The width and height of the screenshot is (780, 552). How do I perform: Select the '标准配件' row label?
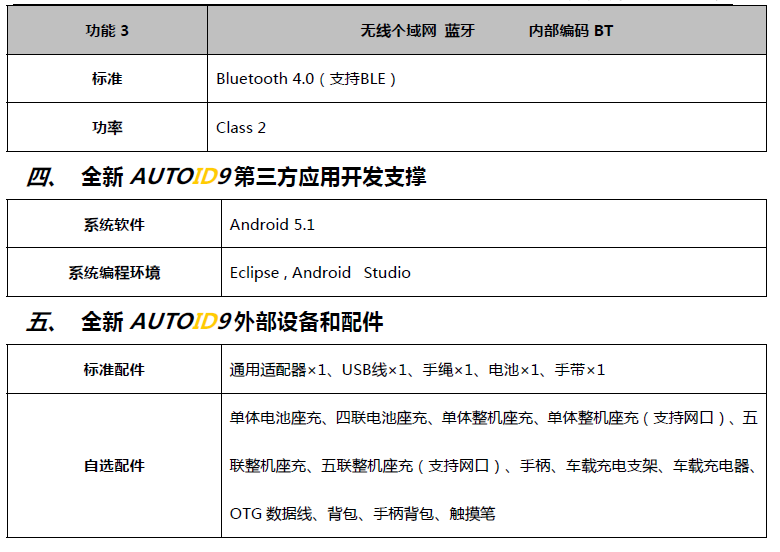click(x=114, y=369)
